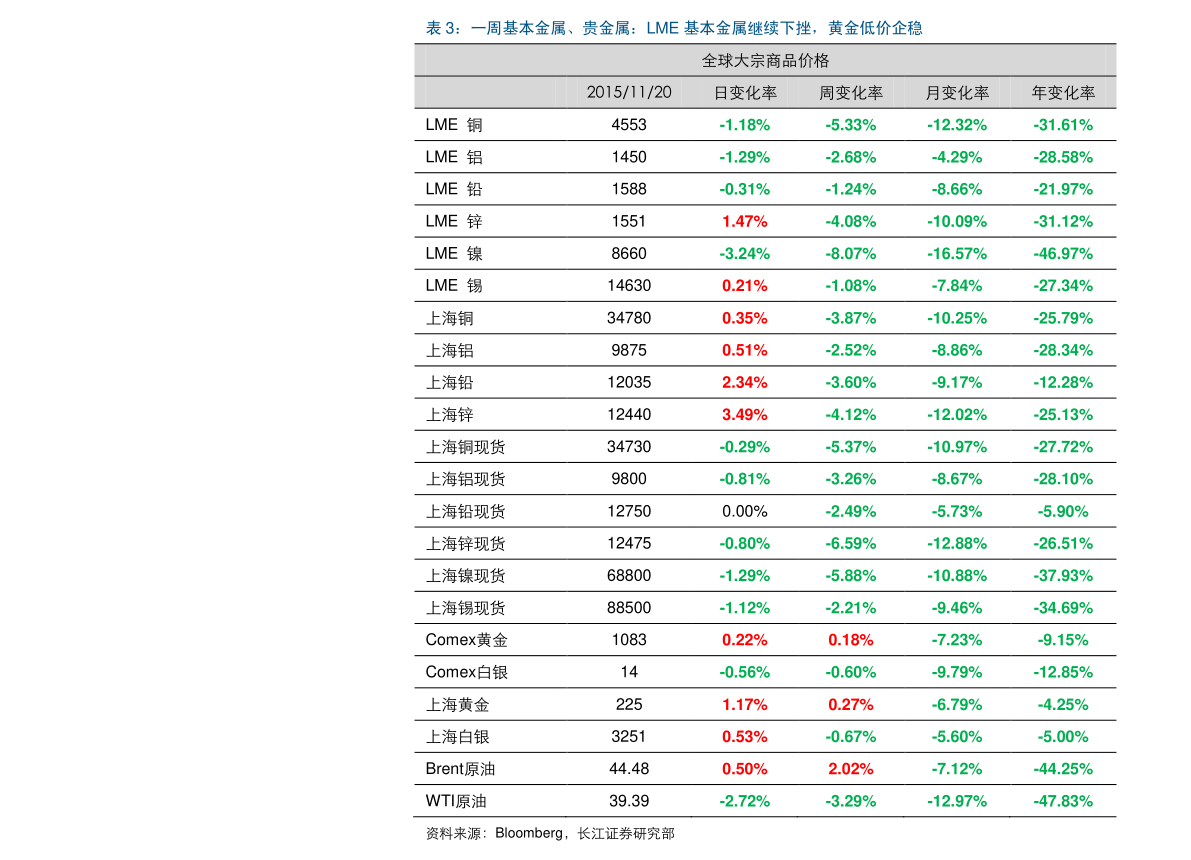Click the 日变化率 column header

click(x=745, y=93)
